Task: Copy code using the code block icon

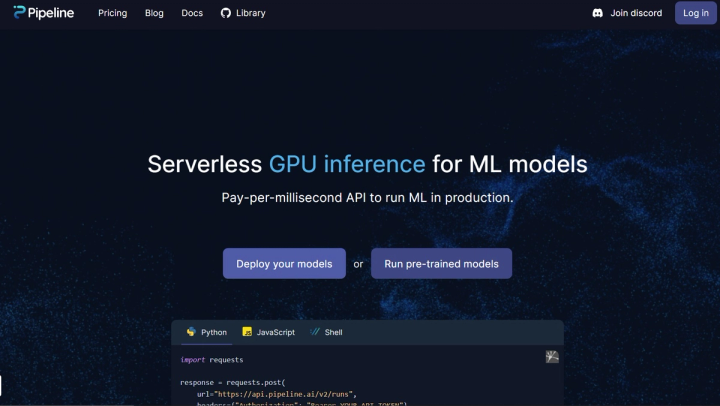Action: 552,357
